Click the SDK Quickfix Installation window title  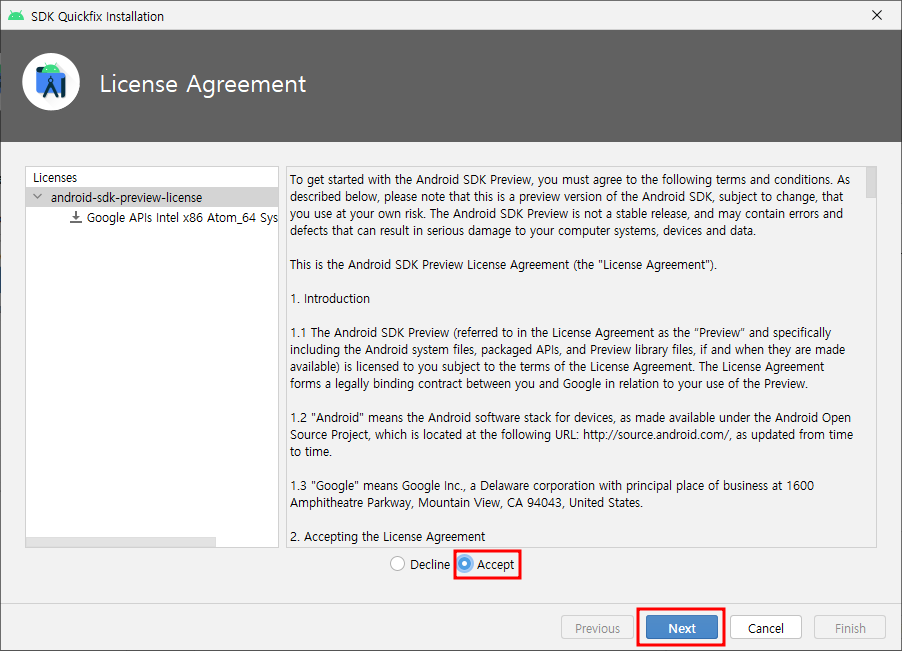tap(97, 16)
